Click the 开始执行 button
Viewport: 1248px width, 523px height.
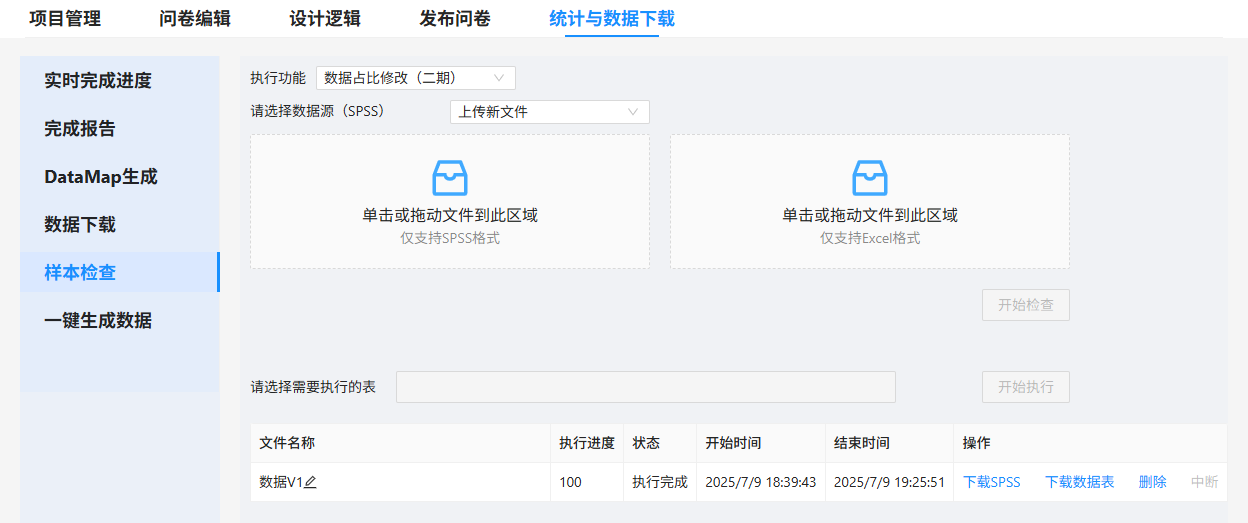[x=1026, y=387]
